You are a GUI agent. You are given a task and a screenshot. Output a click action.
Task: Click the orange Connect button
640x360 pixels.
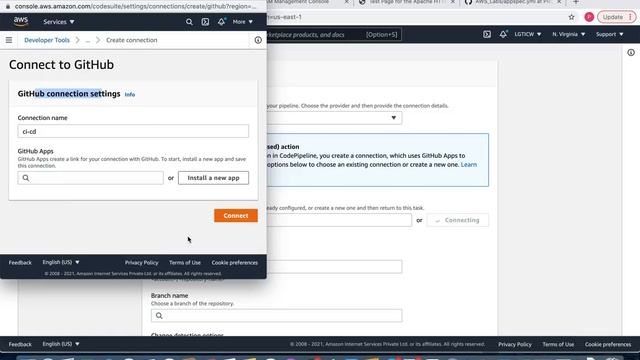click(236, 216)
